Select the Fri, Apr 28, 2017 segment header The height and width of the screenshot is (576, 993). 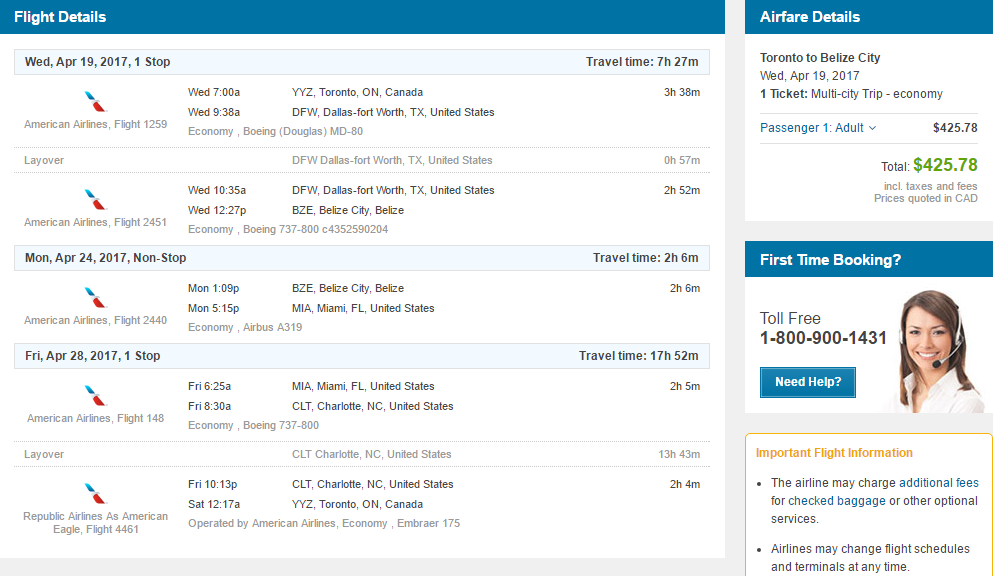[362, 356]
